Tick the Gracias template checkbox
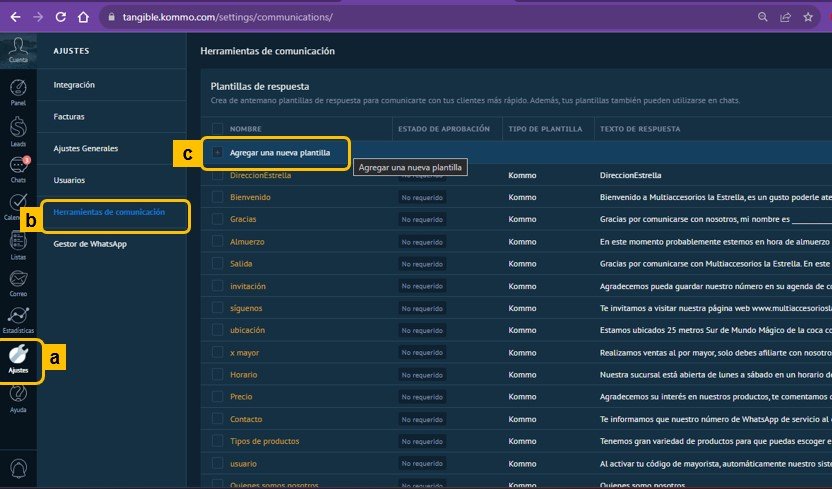 point(218,219)
